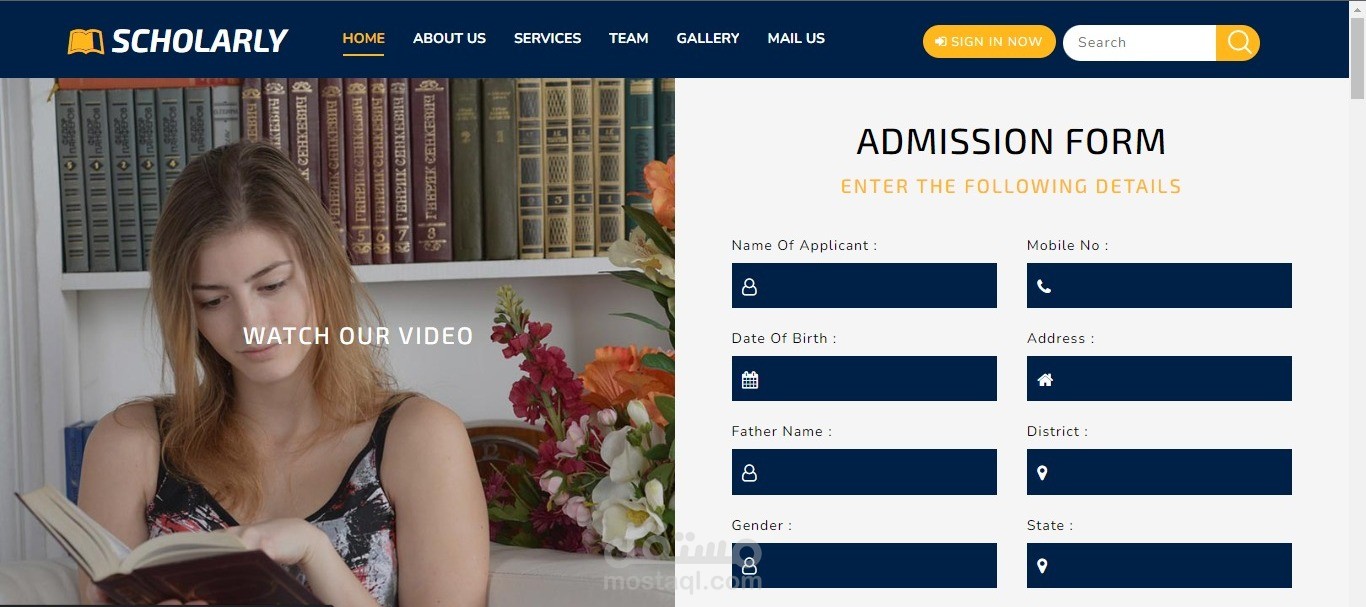Open the Home menu item

tap(363, 38)
